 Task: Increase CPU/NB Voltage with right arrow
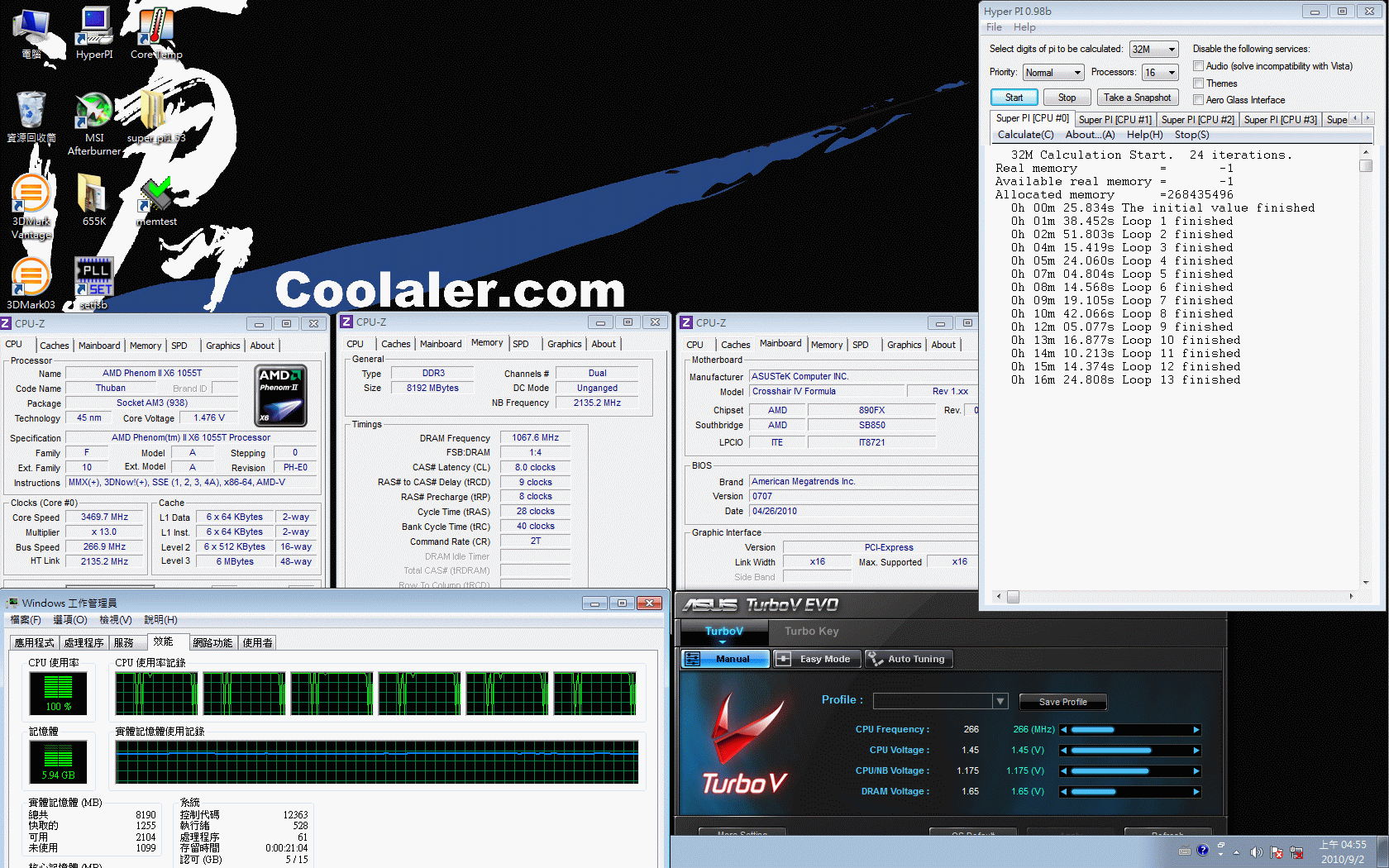[1196, 771]
